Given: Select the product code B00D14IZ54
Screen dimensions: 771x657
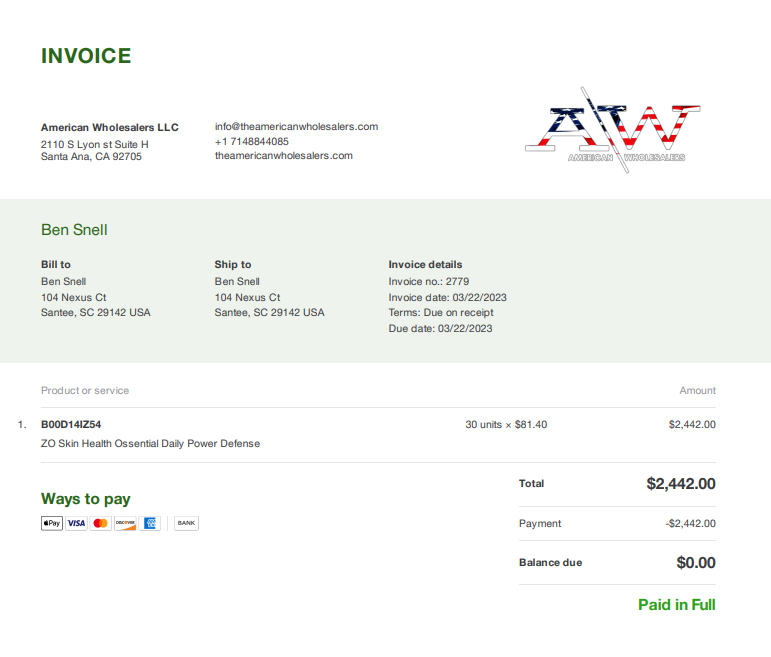Looking at the screenshot, I should point(71,424).
